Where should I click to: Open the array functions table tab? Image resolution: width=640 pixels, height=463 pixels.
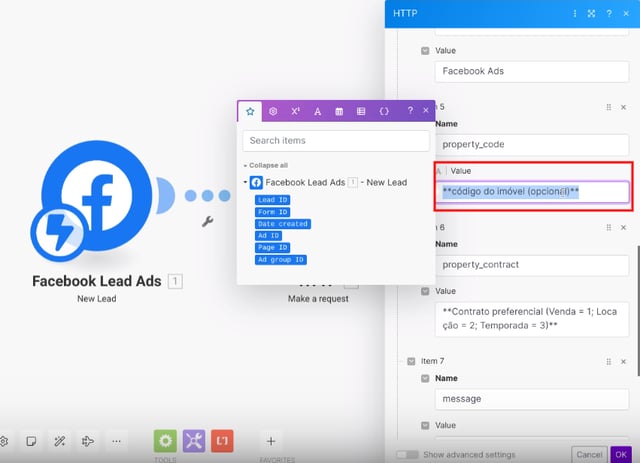(x=361, y=111)
